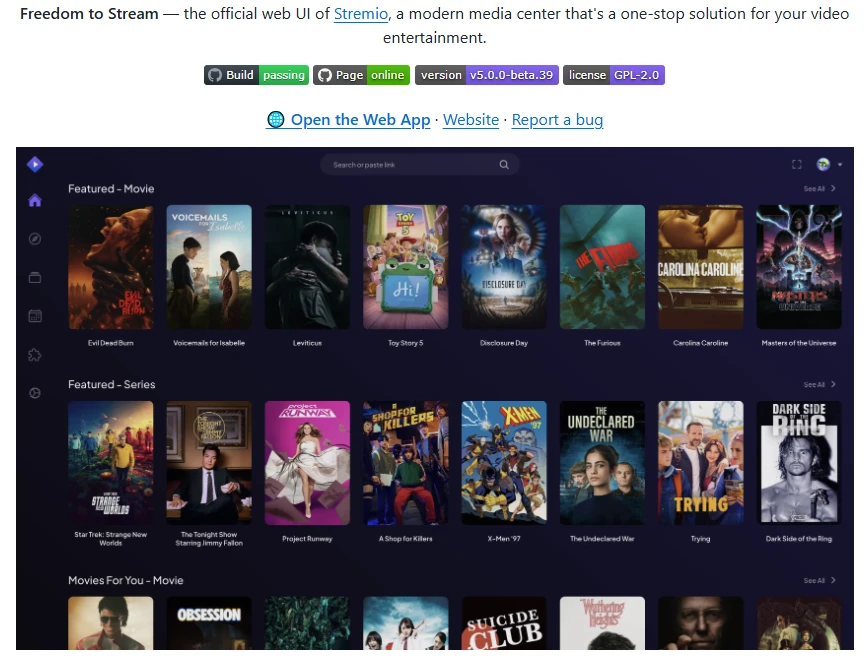Click the search magnifier icon

pos(504,165)
